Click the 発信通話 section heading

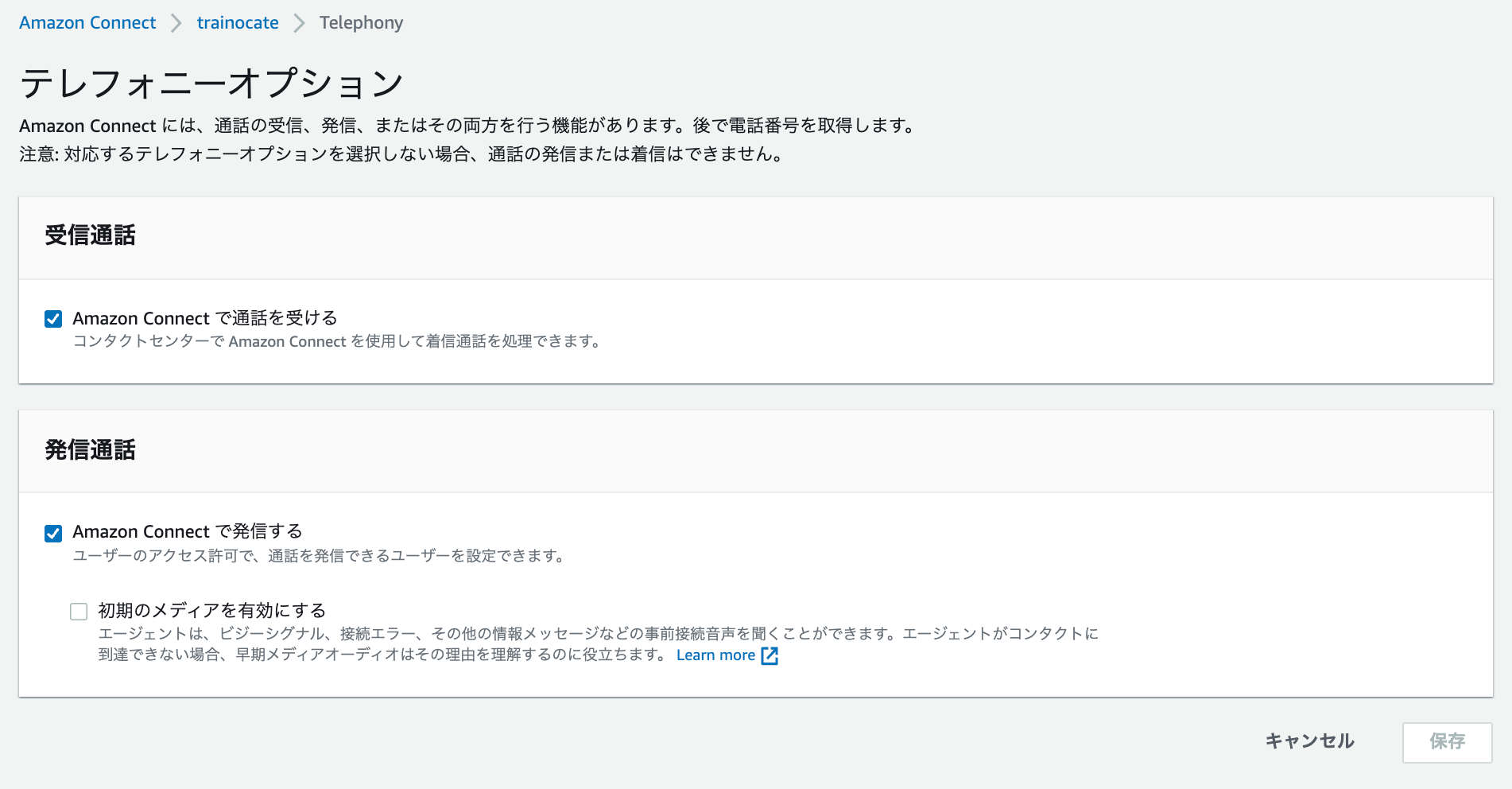(x=90, y=451)
